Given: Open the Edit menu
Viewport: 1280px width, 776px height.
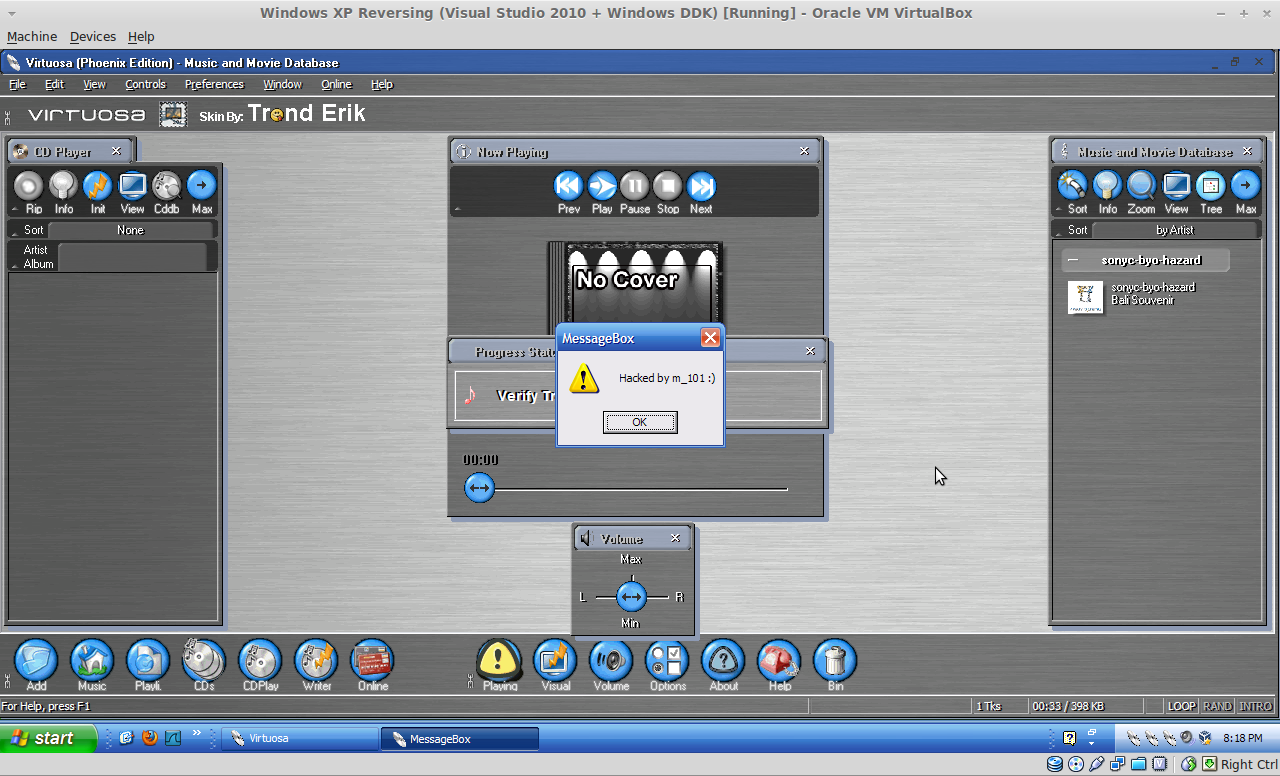Looking at the screenshot, I should 54,85.
